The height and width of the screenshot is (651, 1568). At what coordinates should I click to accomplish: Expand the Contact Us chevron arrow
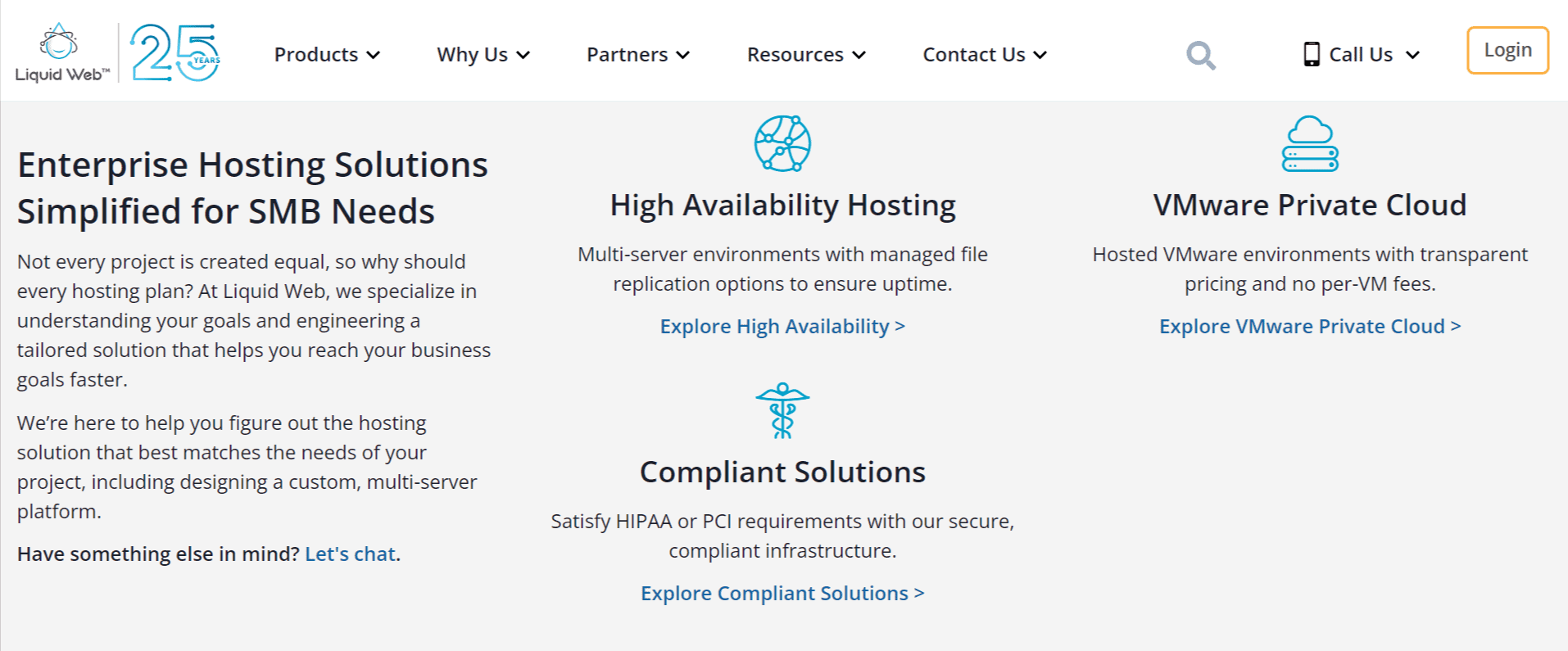click(x=1040, y=55)
